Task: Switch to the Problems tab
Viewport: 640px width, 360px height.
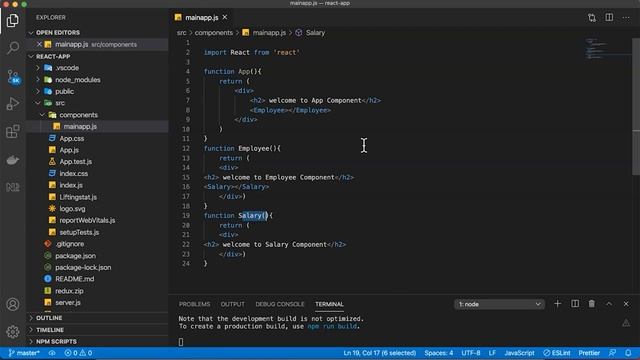Action: pyautogui.click(x=194, y=304)
